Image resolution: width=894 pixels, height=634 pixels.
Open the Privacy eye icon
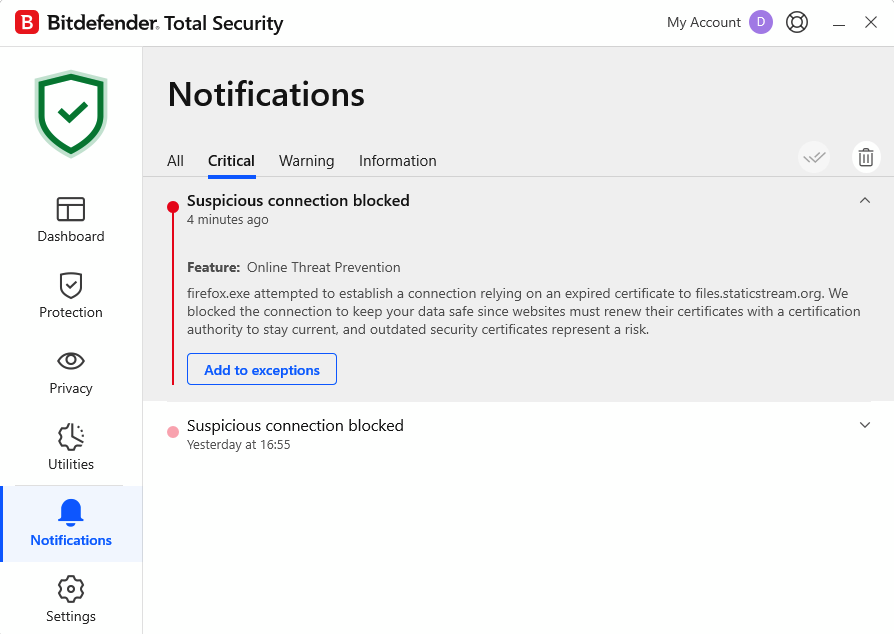pyautogui.click(x=70, y=361)
